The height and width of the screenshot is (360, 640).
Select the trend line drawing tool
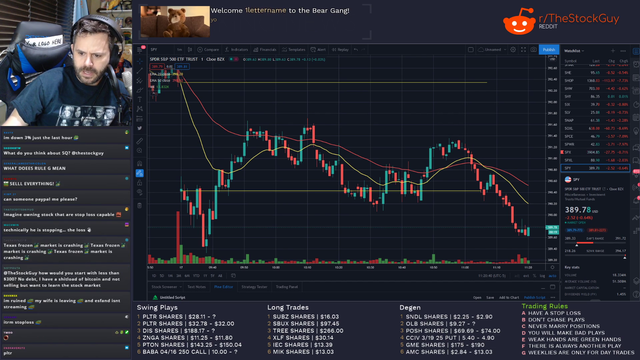pos(140,71)
